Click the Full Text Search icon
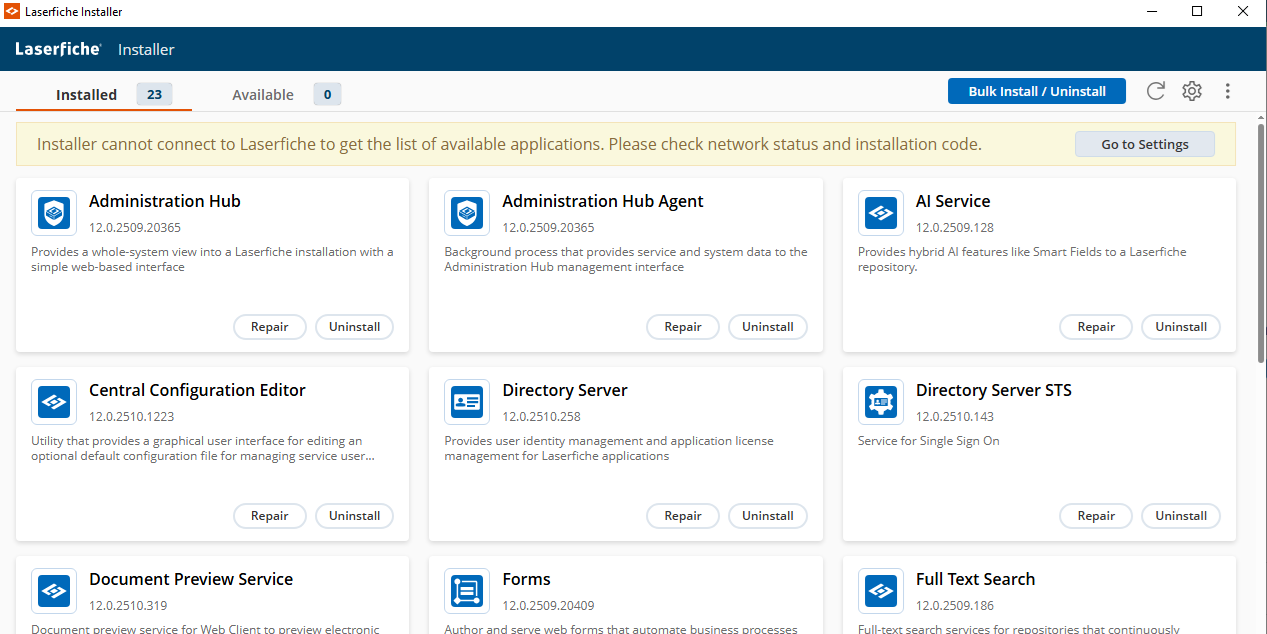 (880, 591)
